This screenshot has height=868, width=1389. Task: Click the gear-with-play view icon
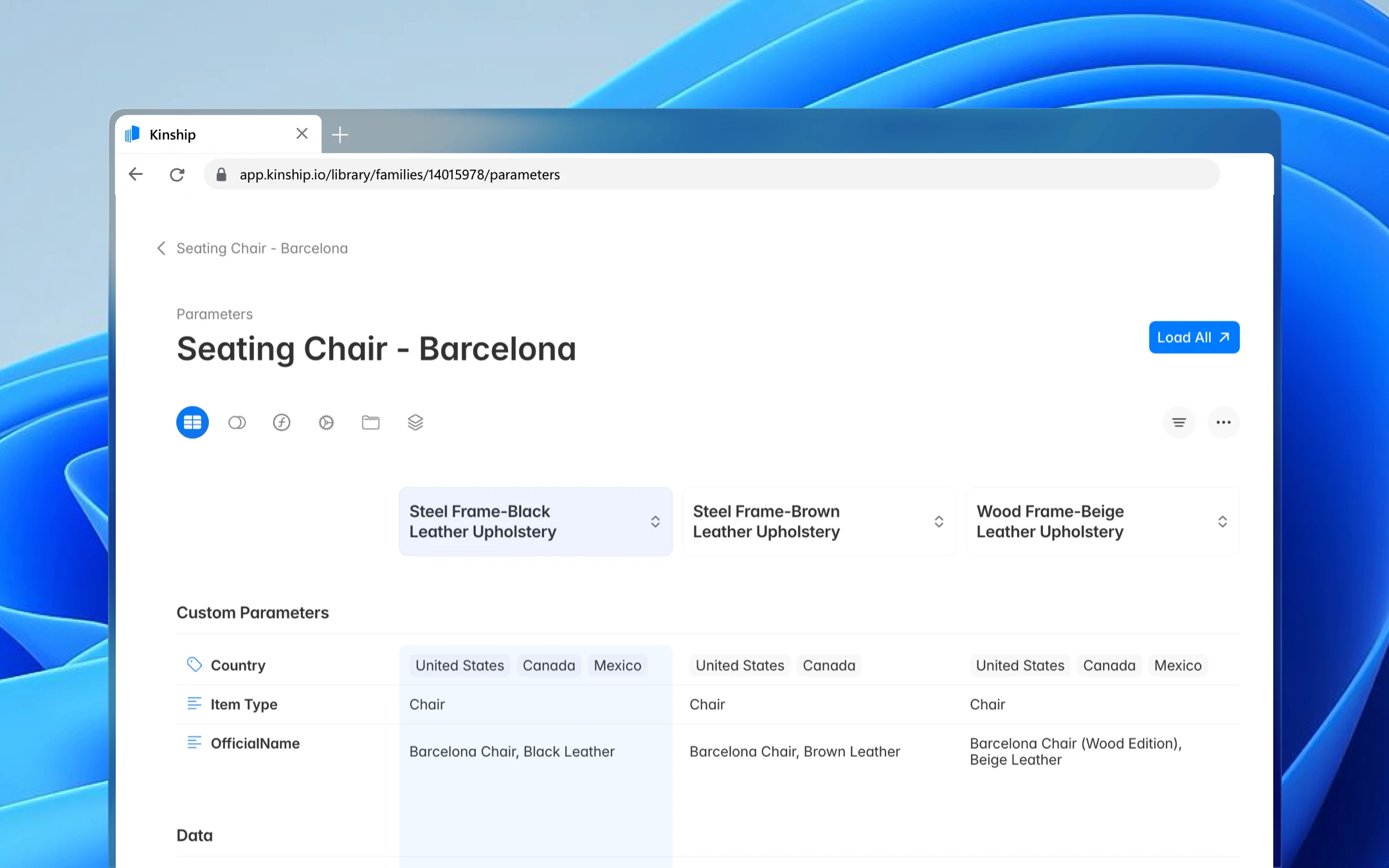click(326, 422)
